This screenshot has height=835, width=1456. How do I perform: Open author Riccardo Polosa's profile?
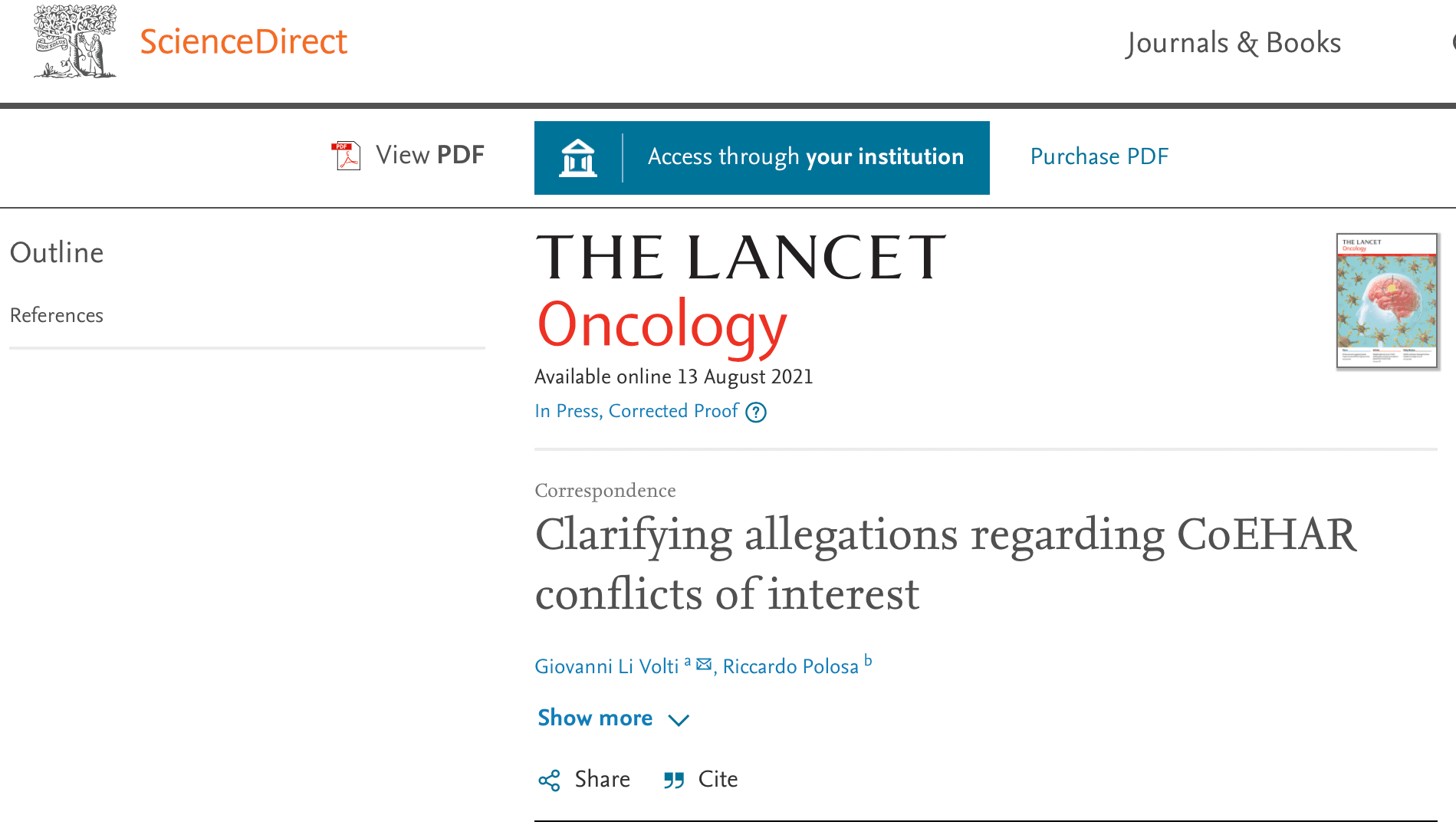[x=790, y=666]
